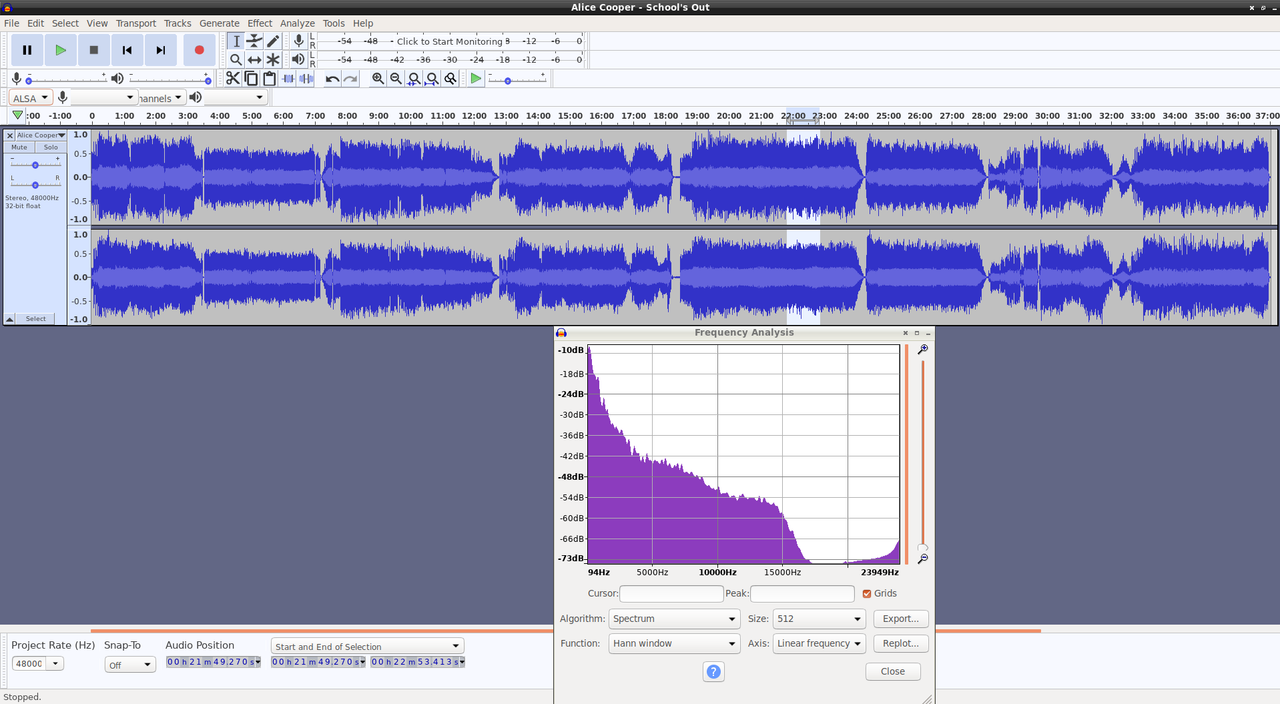
Task: Open the playback device dropdown
Action: click(x=236, y=98)
